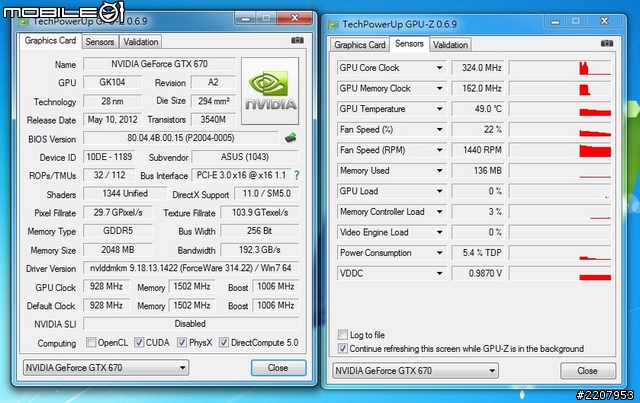Click the 1344 Unified shaders value
Image resolution: width=640 pixels, height=403 pixels.
click(125, 194)
